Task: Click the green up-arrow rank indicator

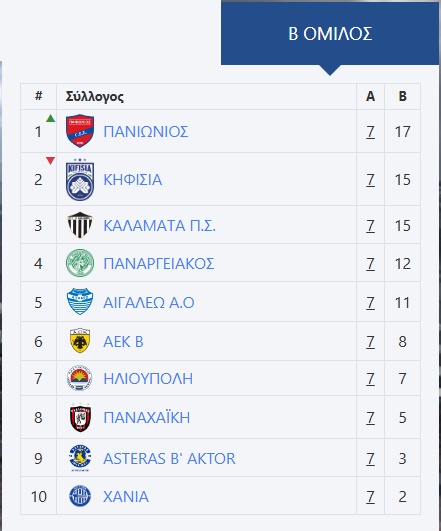Action: pyautogui.click(x=50, y=118)
